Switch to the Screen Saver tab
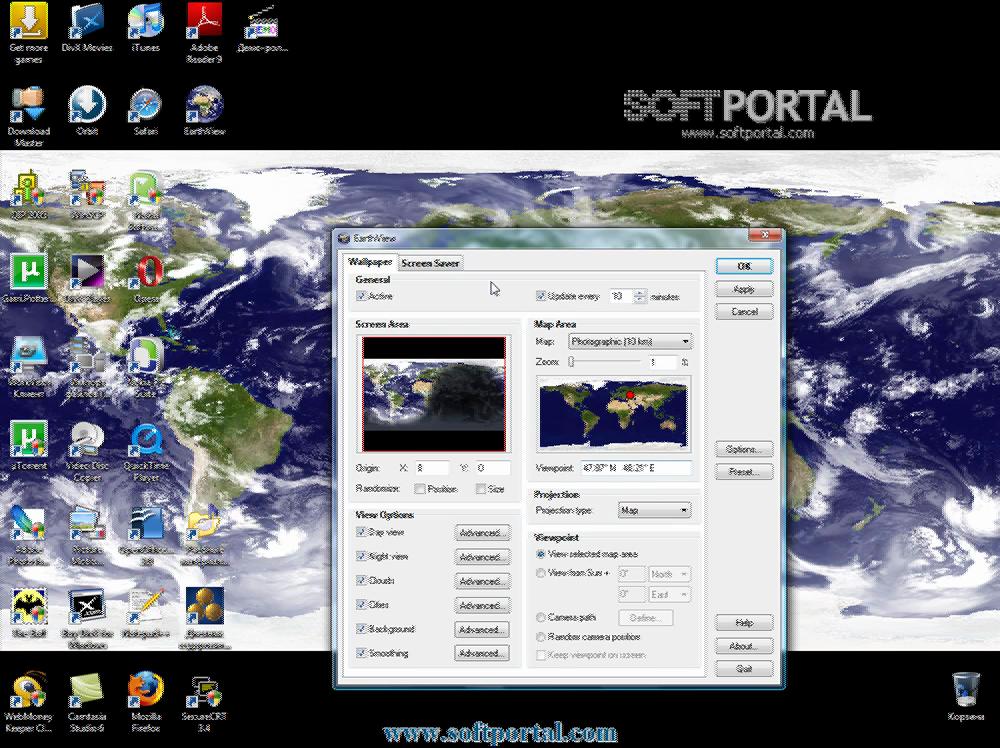The height and width of the screenshot is (748, 1000). pyautogui.click(x=430, y=263)
